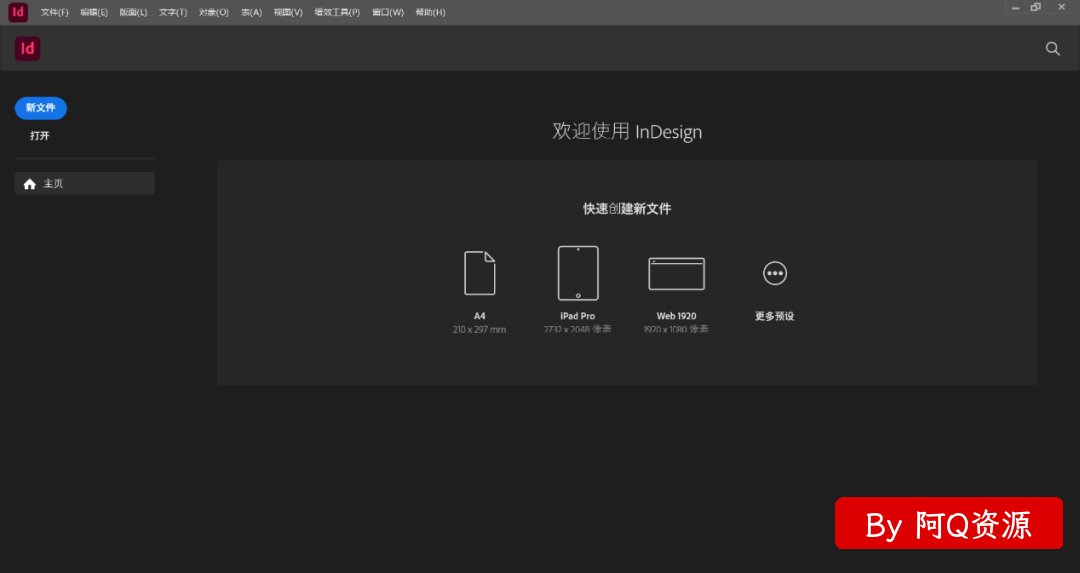The height and width of the screenshot is (573, 1080).
Task: Minimize the InDesign window
Action: pyautogui.click(x=1015, y=8)
